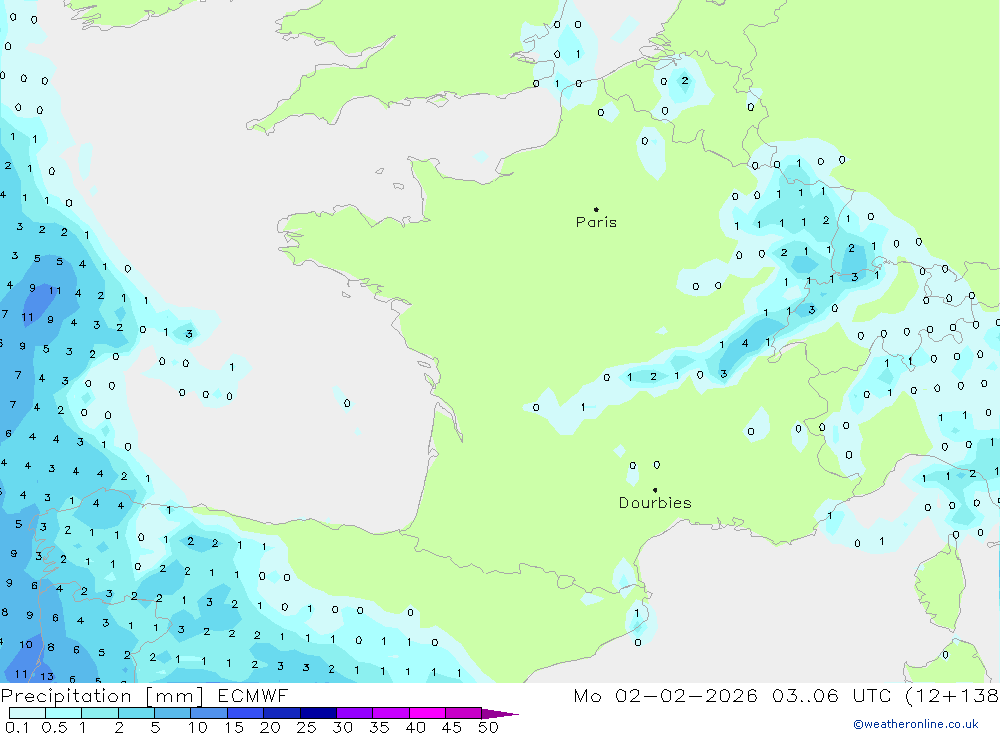Select the 5 mm blue legend swatch
This screenshot has width=1000, height=733.
click(x=172, y=713)
